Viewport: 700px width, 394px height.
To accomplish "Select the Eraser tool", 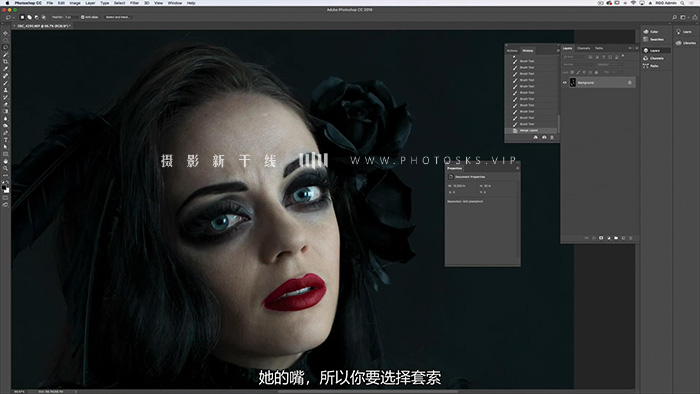I will (x=5, y=104).
